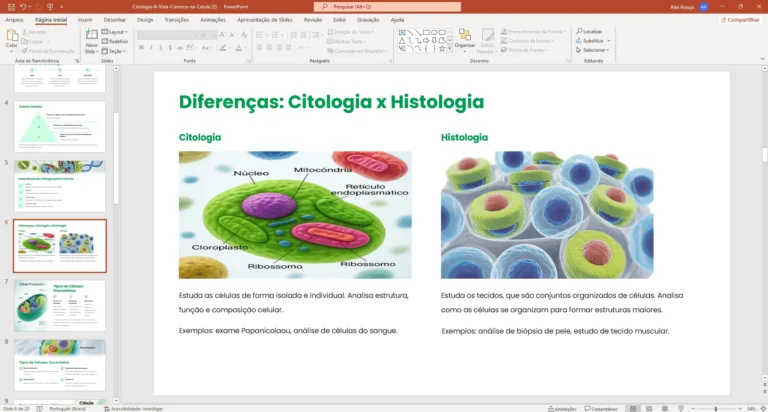Image resolution: width=768 pixels, height=412 pixels.
Task: Click Anotações in the status bar
Action: tap(562, 409)
